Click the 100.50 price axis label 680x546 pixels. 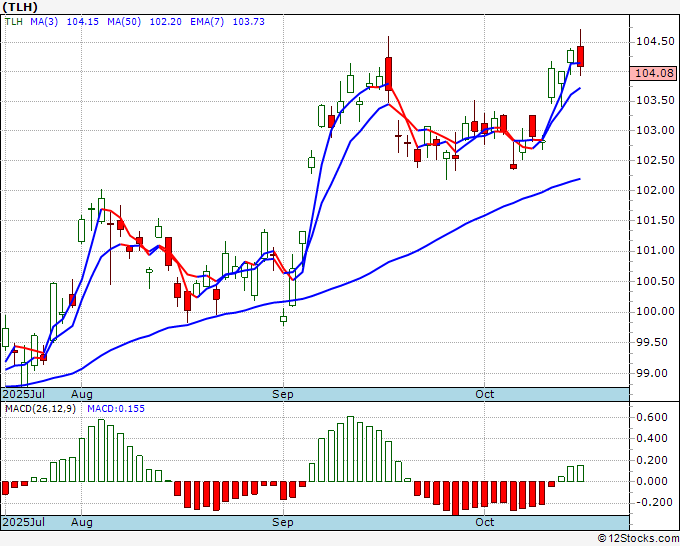pos(655,281)
